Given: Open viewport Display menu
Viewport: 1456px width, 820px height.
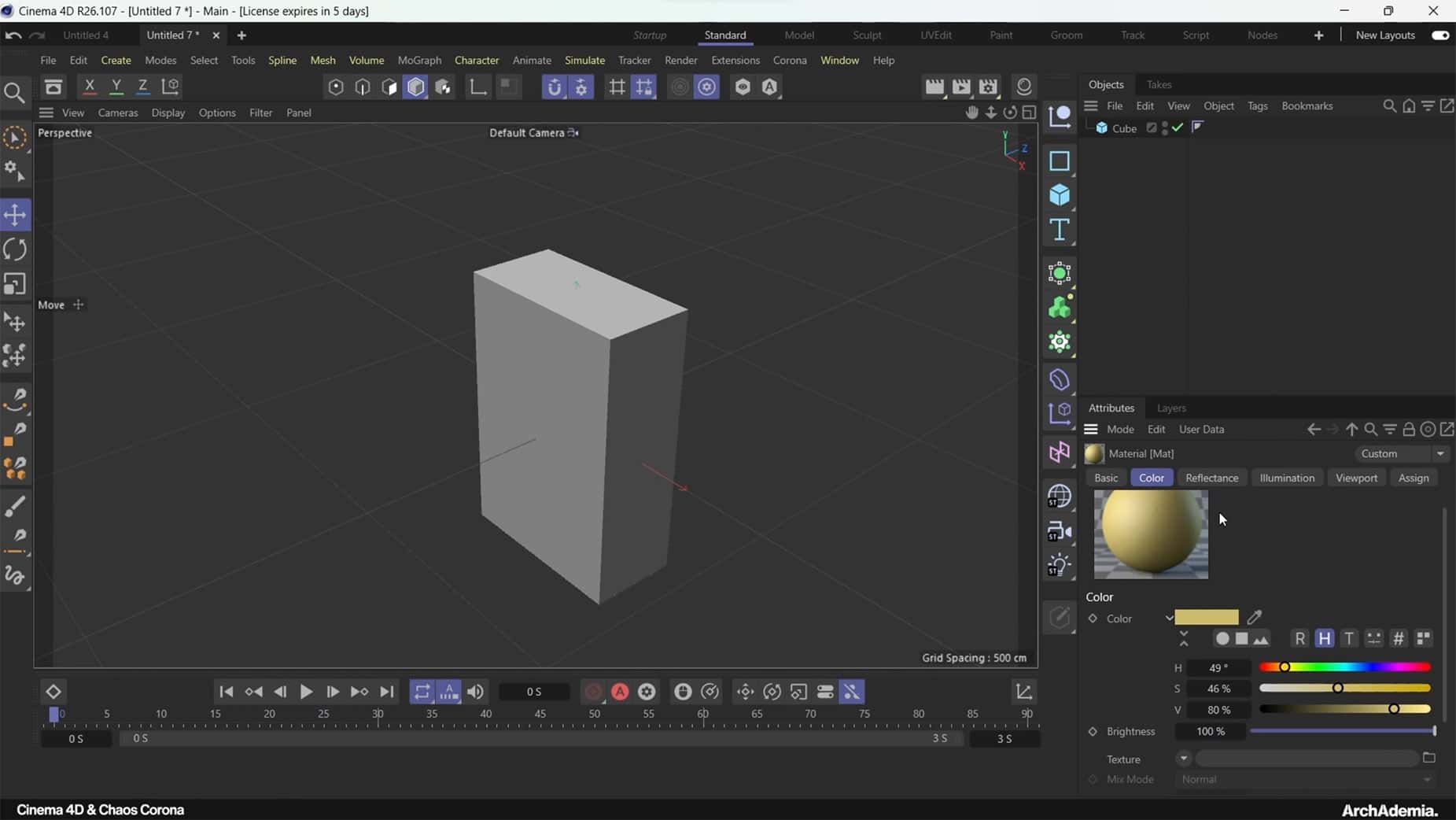Looking at the screenshot, I should click(x=168, y=113).
